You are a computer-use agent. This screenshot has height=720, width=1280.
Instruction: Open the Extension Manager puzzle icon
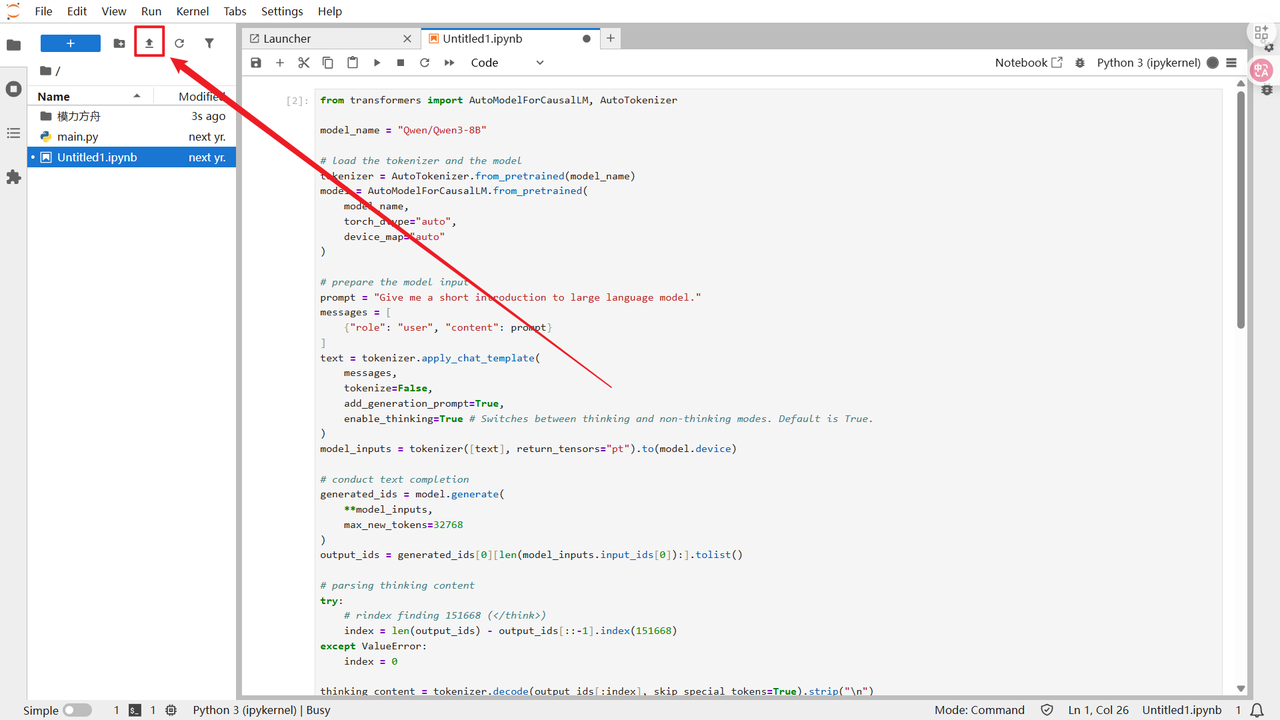(13, 177)
